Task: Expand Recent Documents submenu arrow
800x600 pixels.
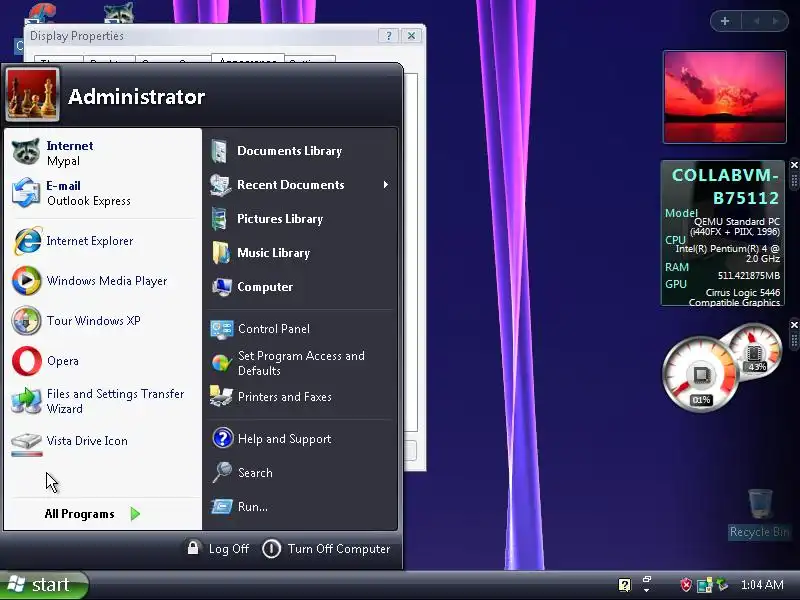Action: point(386,185)
